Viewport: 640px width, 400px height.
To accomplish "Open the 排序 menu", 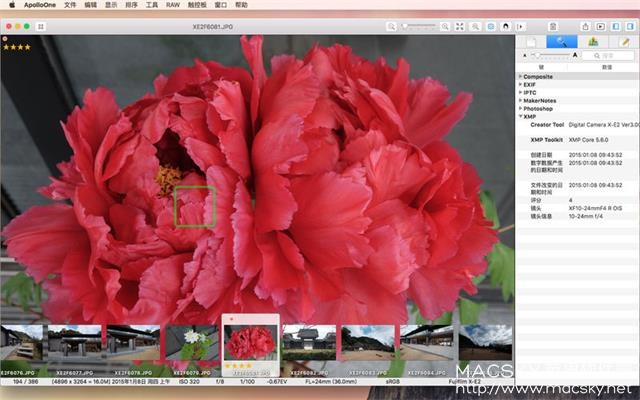I will [x=131, y=5].
